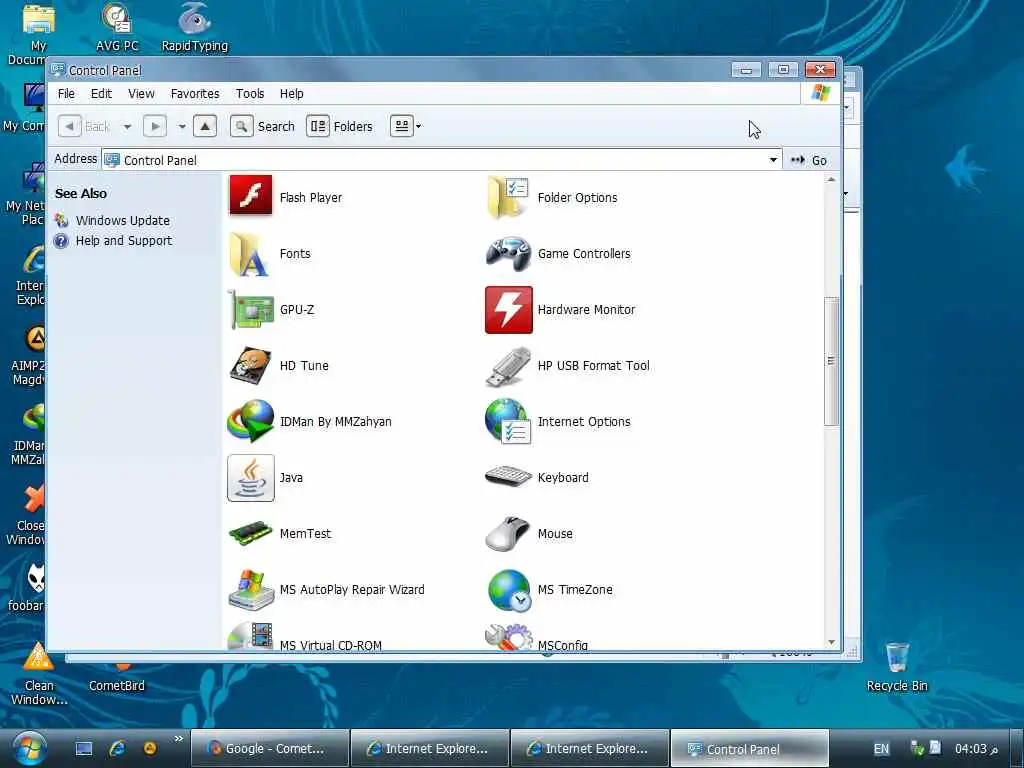
Task: Click the scroll up arrow in Control Panel
Action: coord(831,180)
